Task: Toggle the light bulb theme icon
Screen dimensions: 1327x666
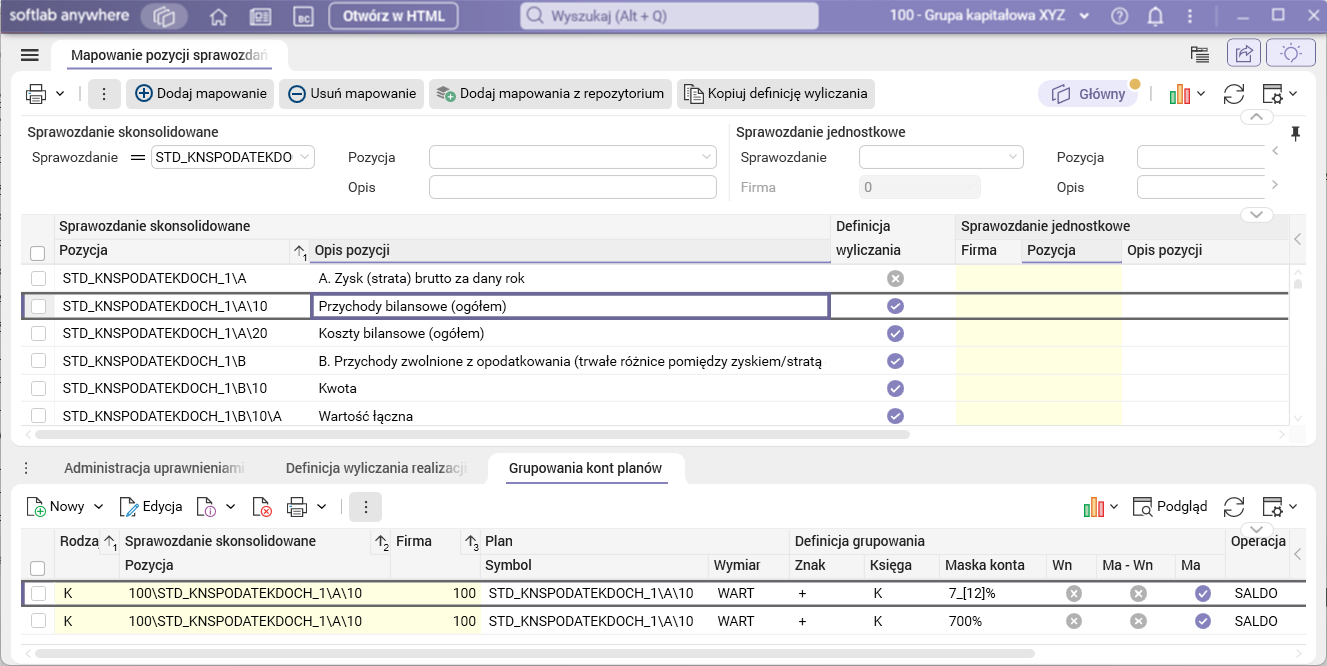Action: click(x=1290, y=54)
